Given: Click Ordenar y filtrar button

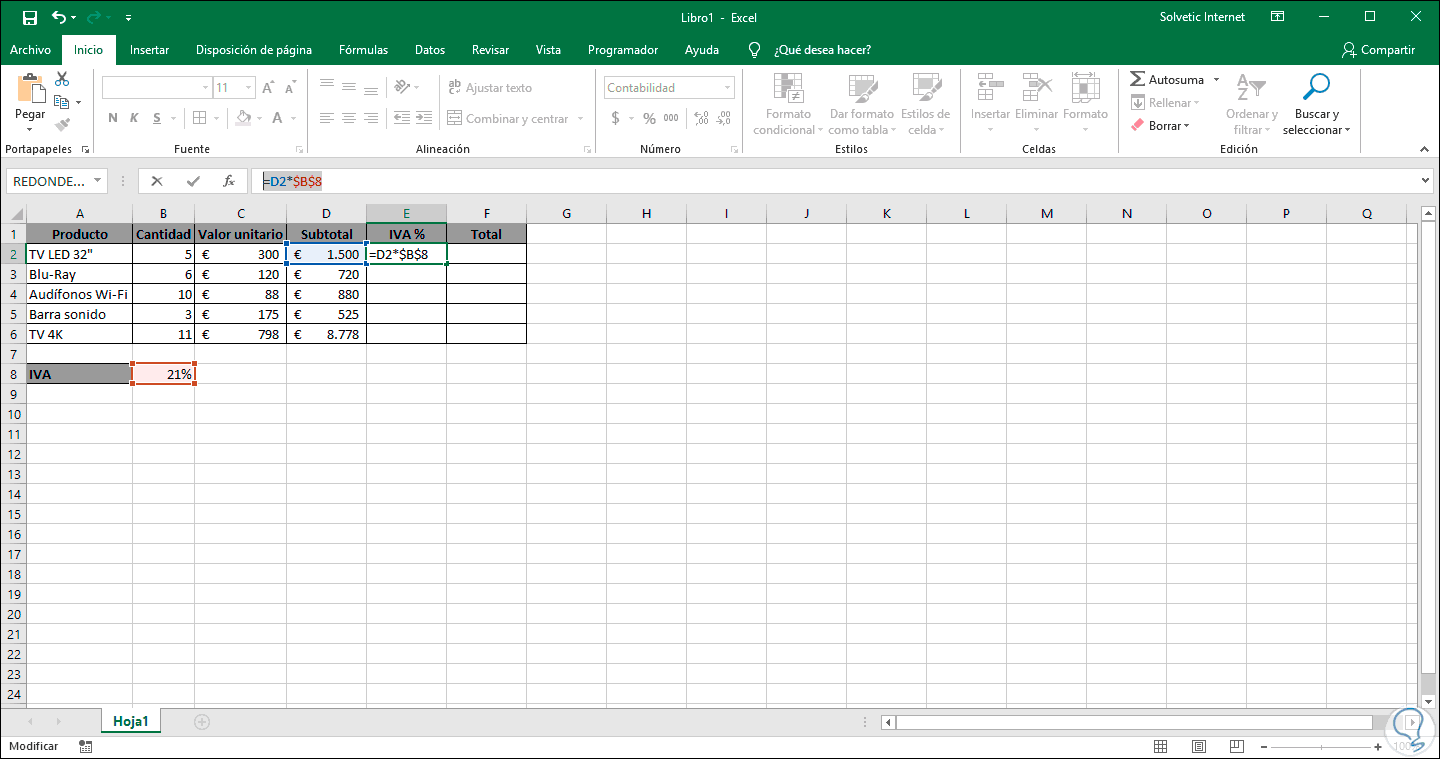Looking at the screenshot, I should tap(1251, 105).
